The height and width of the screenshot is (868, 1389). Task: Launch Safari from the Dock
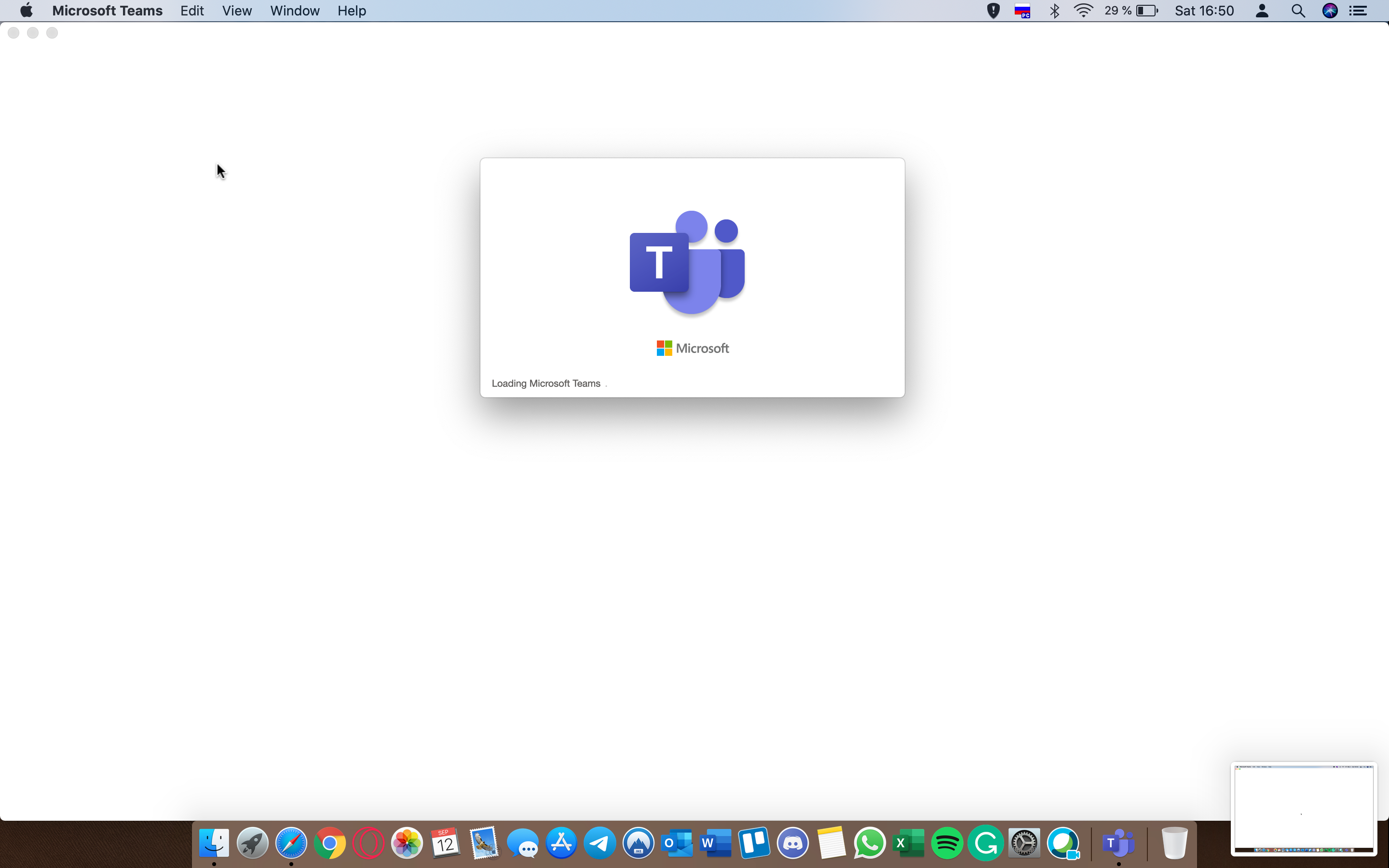tap(291, 843)
